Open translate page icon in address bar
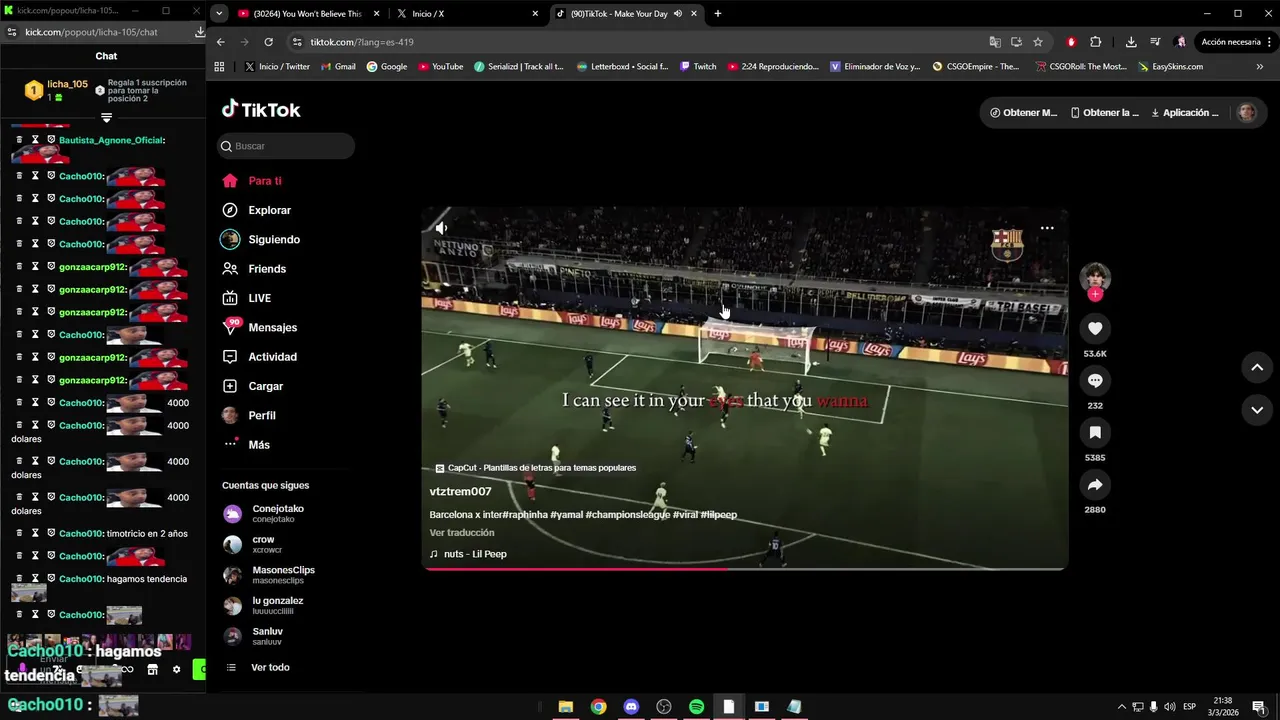Viewport: 1280px width, 720px height. [995, 42]
